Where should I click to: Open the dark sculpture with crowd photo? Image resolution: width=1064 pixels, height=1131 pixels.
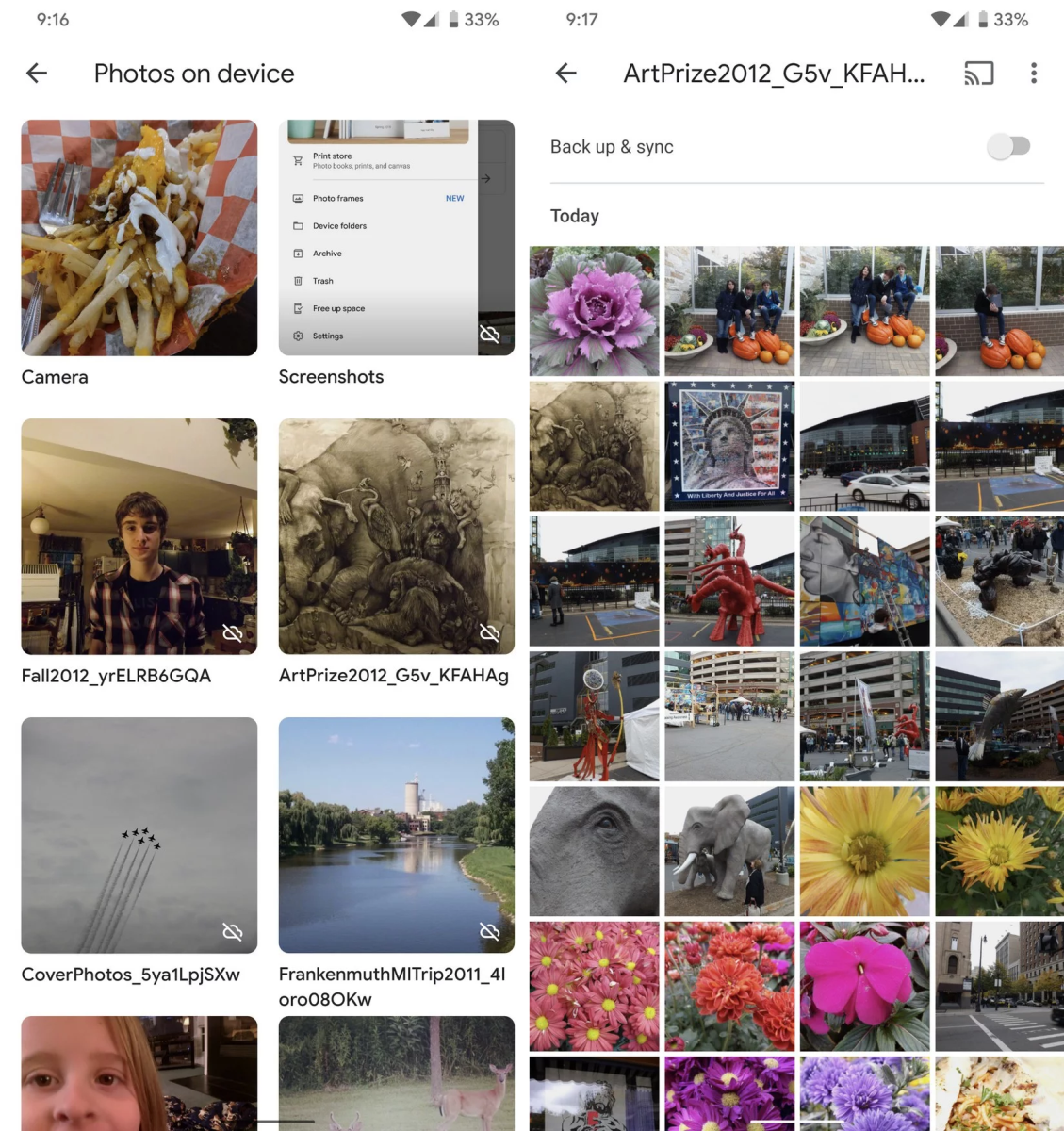1000,582
